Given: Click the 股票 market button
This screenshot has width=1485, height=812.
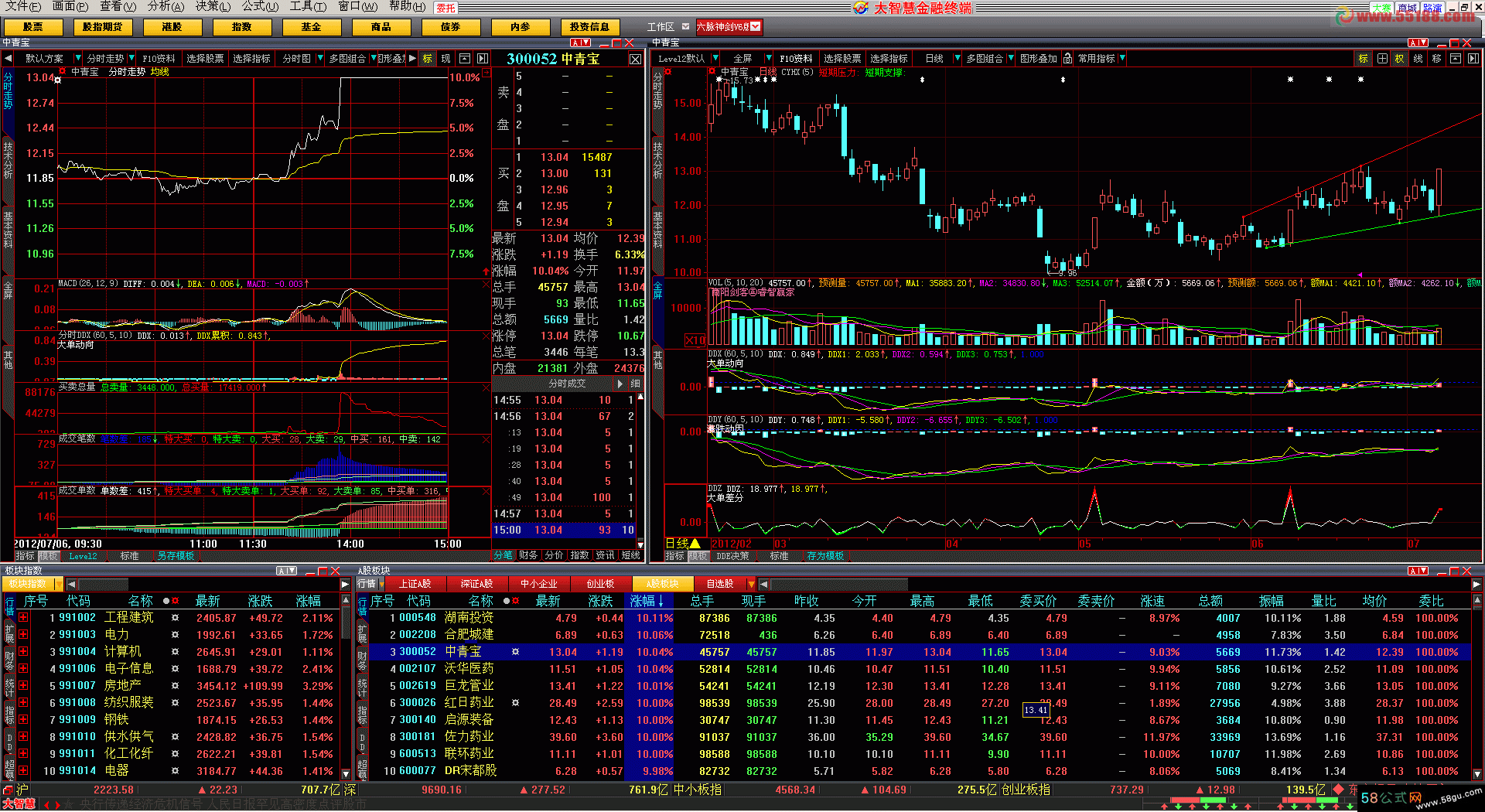Looking at the screenshot, I should coord(32,27).
